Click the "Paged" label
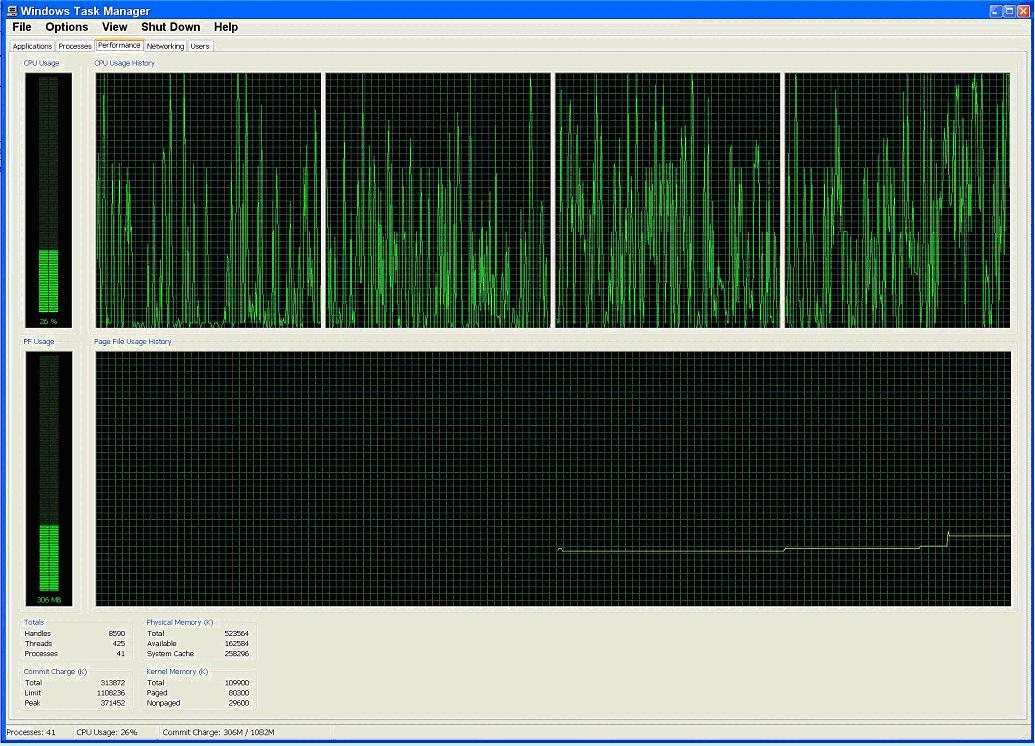This screenshot has width=1035, height=746. 157,693
